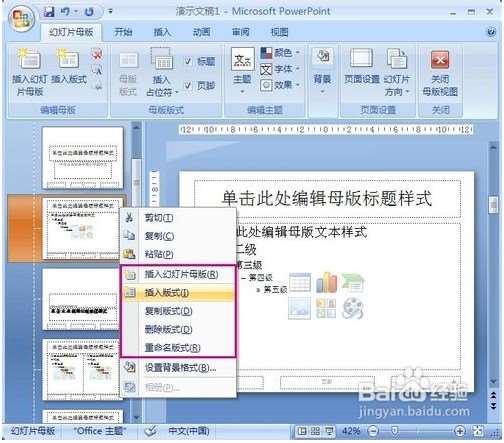The image size is (504, 443).
Task: Click the Close Master View red icon
Action: [x=440, y=59]
